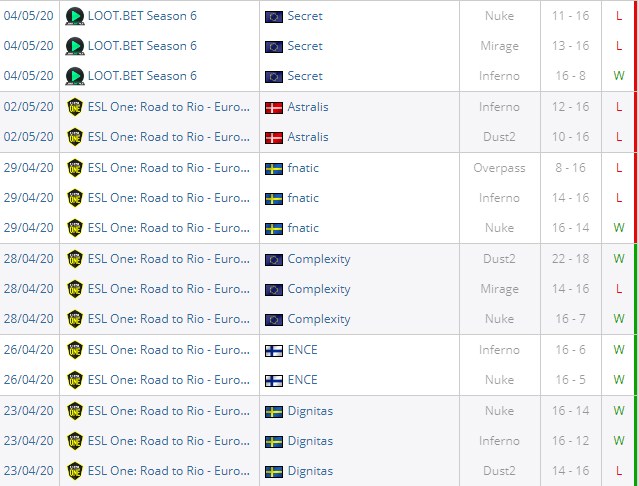639x486 pixels.
Task: Click the LOOT.BET logo in the 16 - 8 Inferno row
Action: pos(75,76)
